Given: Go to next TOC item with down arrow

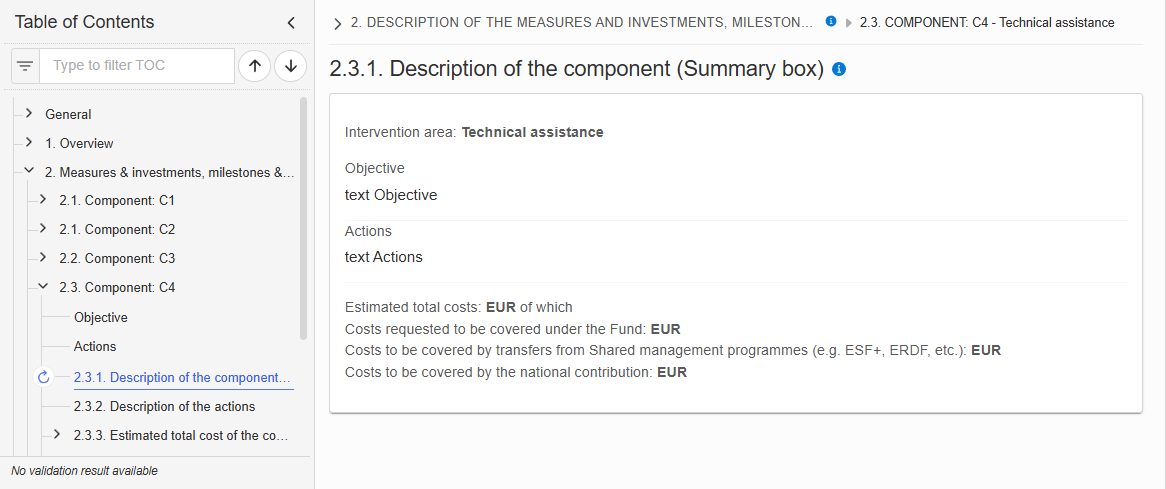Looking at the screenshot, I should click(291, 66).
